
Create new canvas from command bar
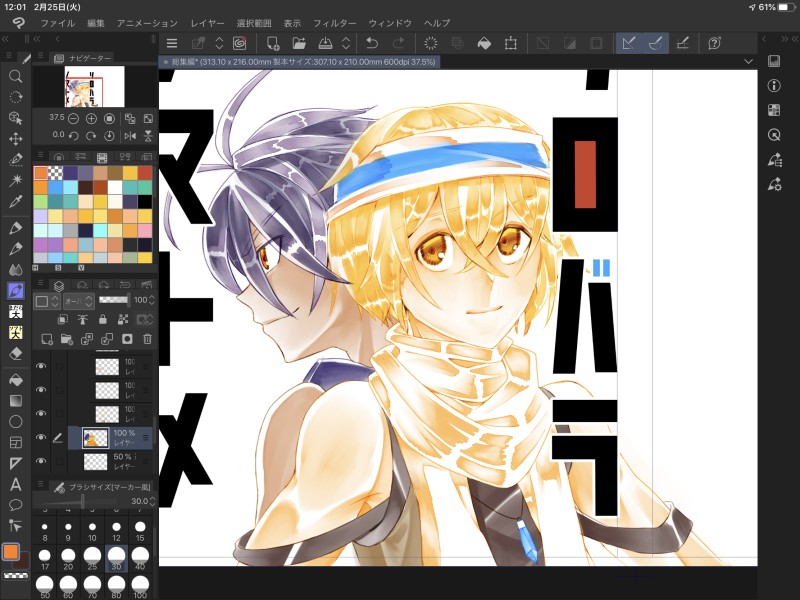pyautogui.click(x=273, y=43)
